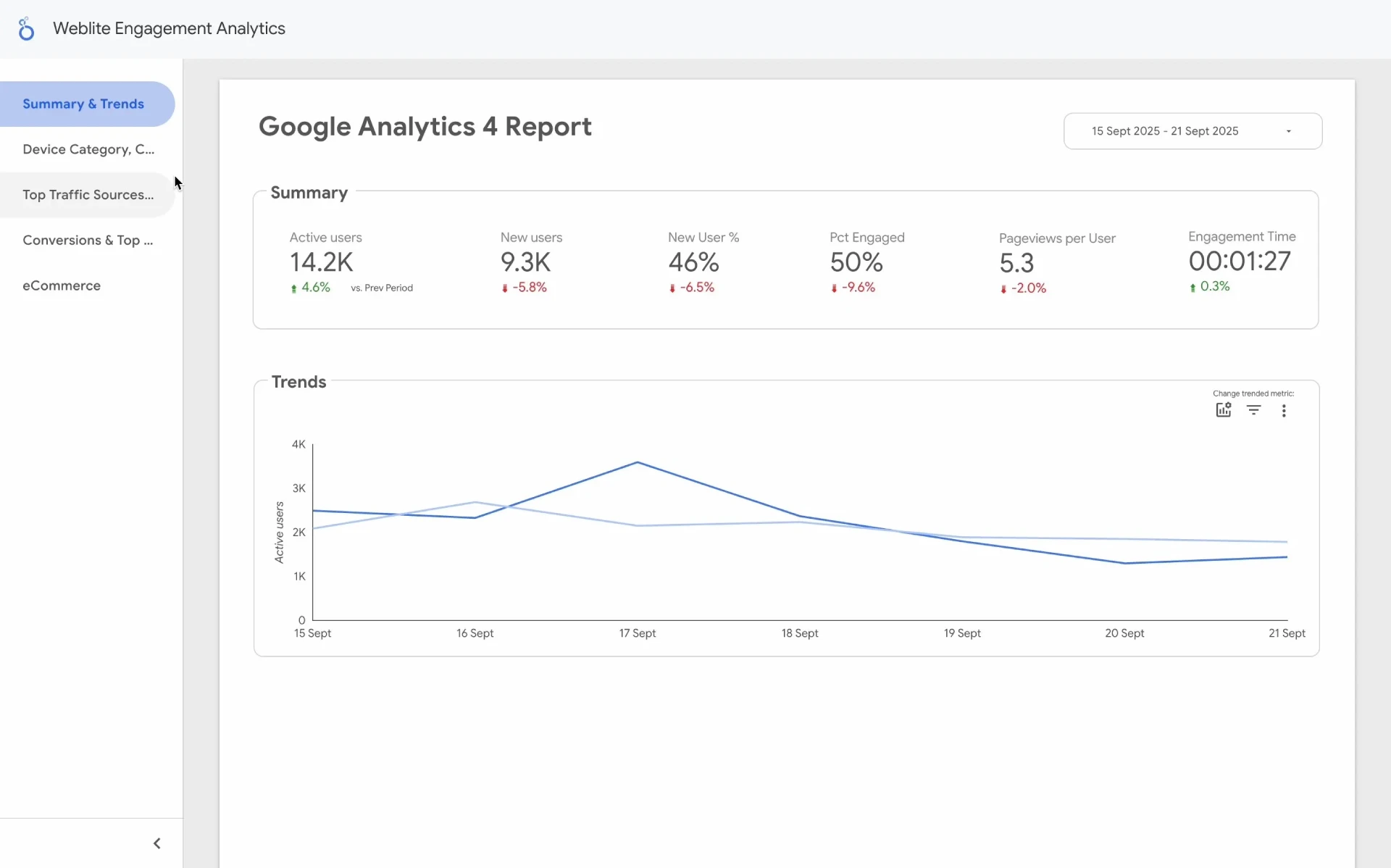Click the 17 Sept peak on the trend line
Image resolution: width=1391 pixels, height=868 pixels.
click(638, 462)
